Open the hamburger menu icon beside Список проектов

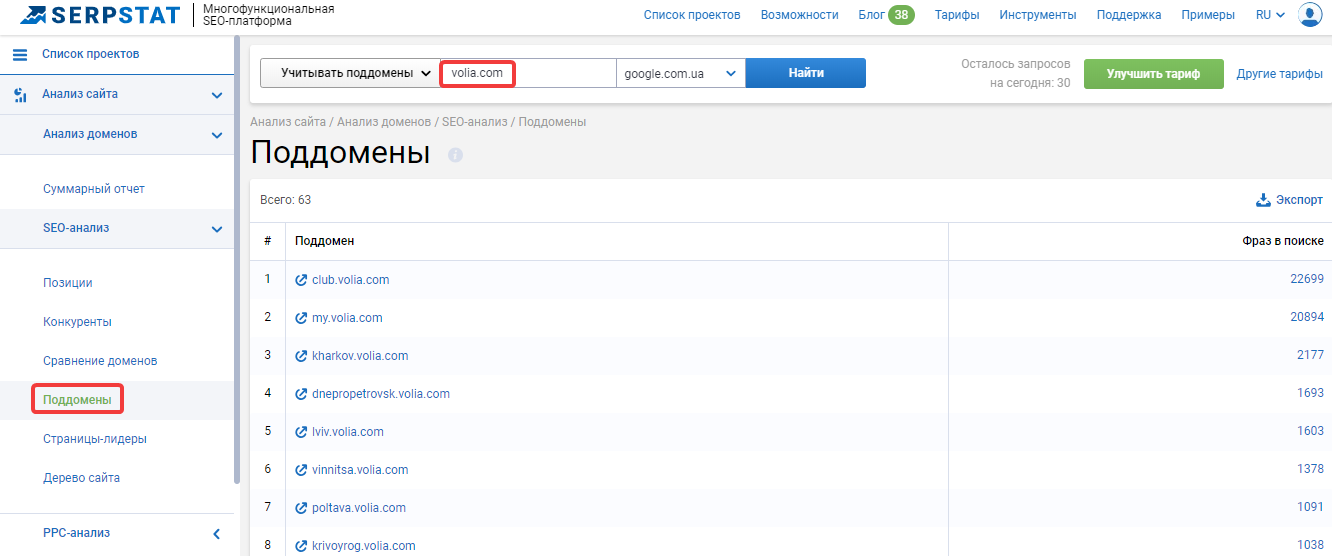pyautogui.click(x=20, y=54)
